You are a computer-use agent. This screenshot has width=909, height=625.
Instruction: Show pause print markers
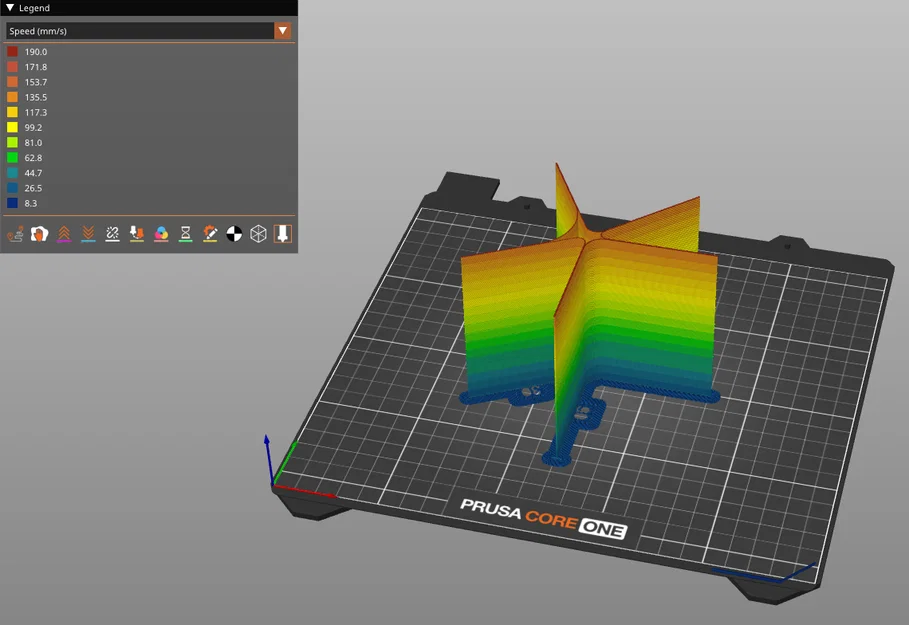pos(185,233)
